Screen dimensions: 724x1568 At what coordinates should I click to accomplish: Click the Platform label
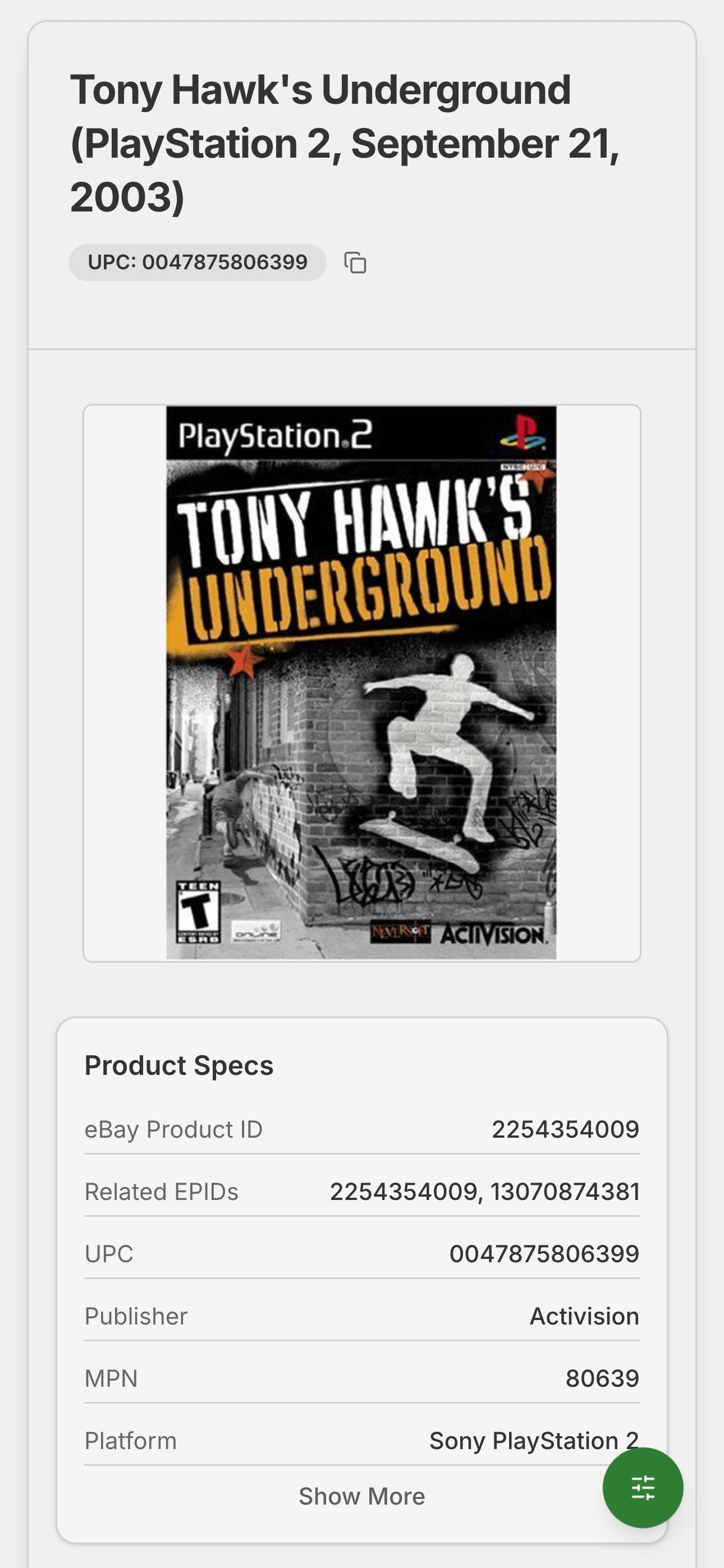130,1441
